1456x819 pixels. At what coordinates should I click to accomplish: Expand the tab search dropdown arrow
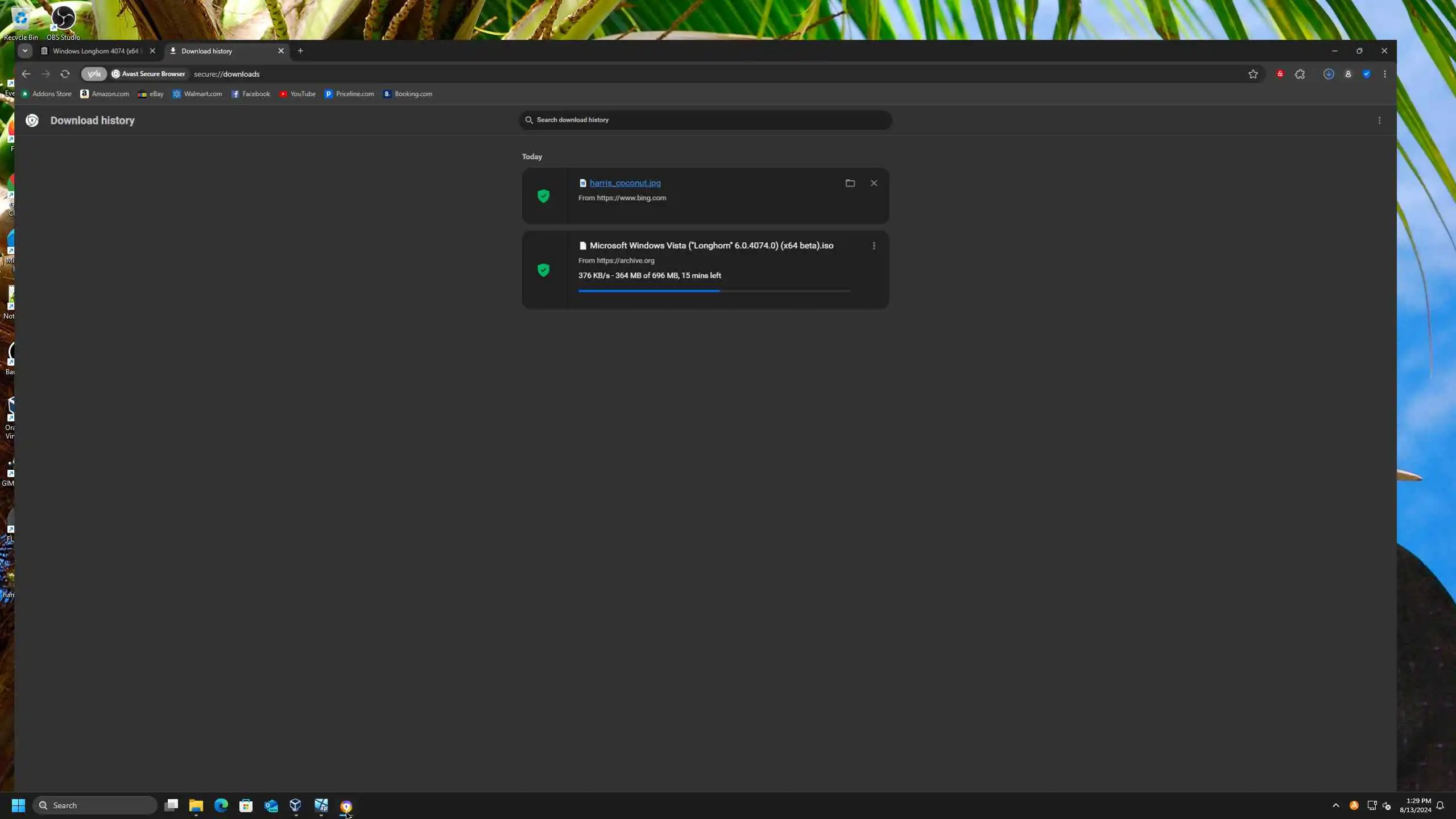(24, 51)
